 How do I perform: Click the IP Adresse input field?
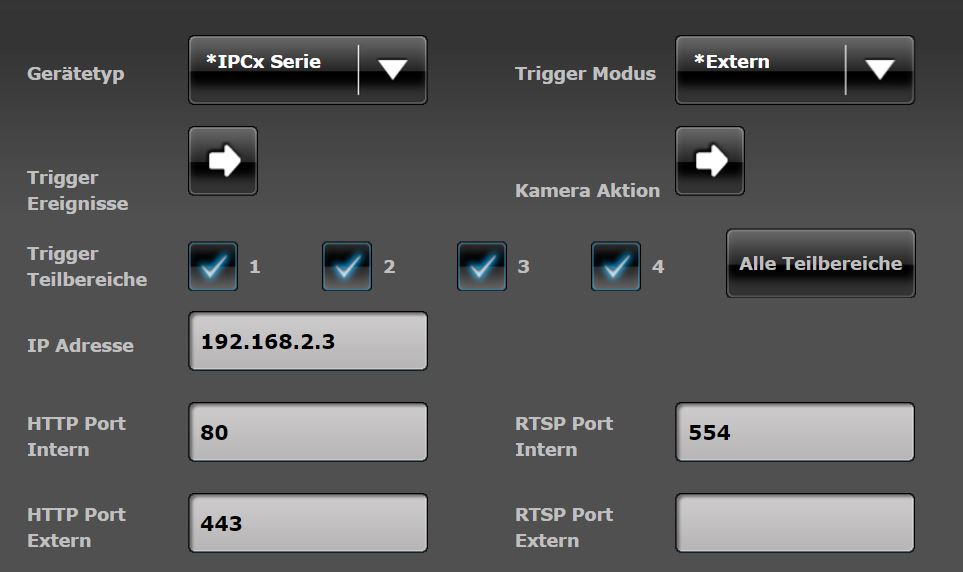click(308, 341)
